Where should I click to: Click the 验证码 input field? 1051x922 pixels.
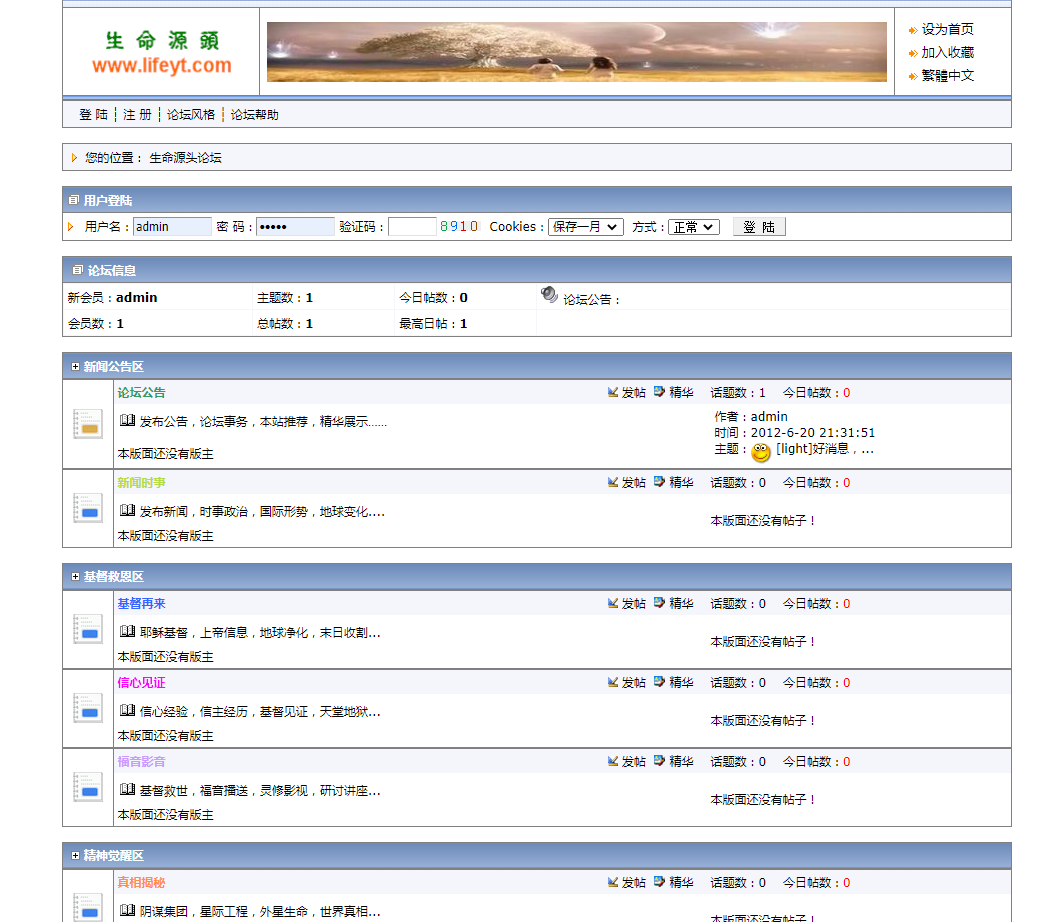pos(412,226)
